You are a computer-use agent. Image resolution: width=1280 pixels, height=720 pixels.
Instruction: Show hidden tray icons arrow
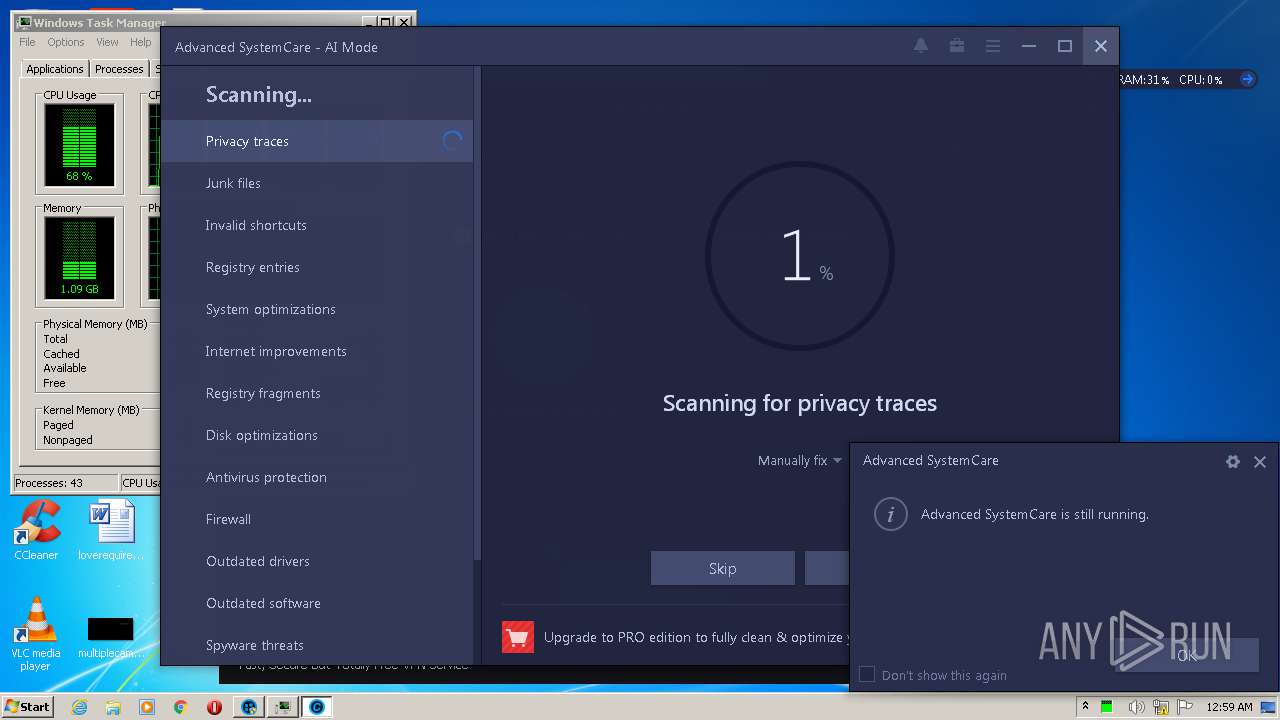[1085, 706]
